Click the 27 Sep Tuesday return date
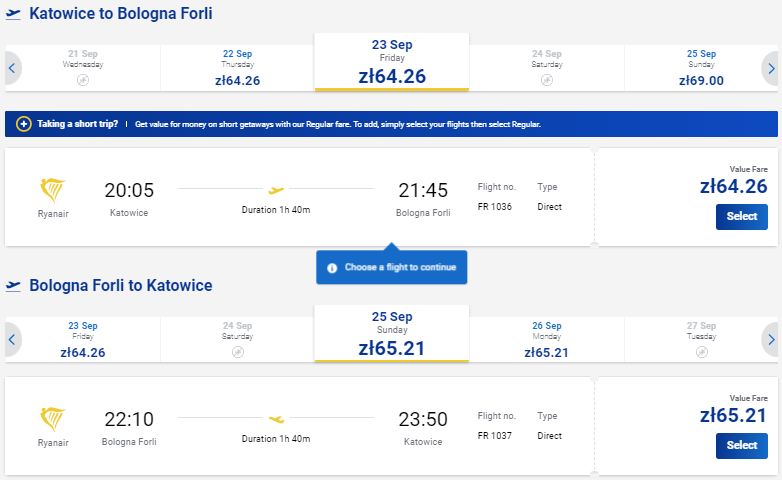This screenshot has width=782, height=480. 701,340
